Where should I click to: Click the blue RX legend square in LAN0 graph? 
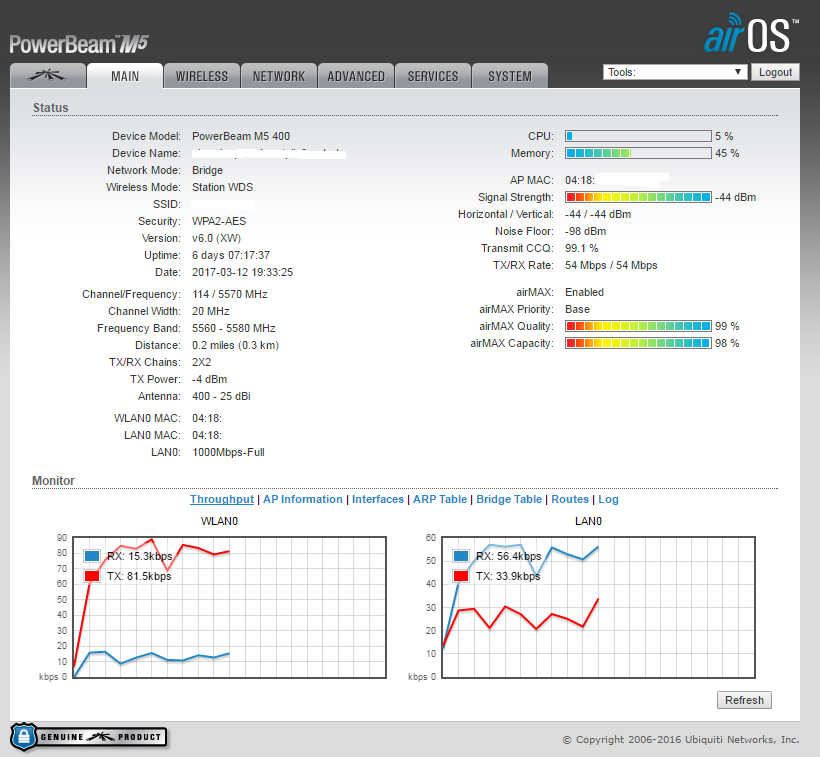click(x=461, y=556)
